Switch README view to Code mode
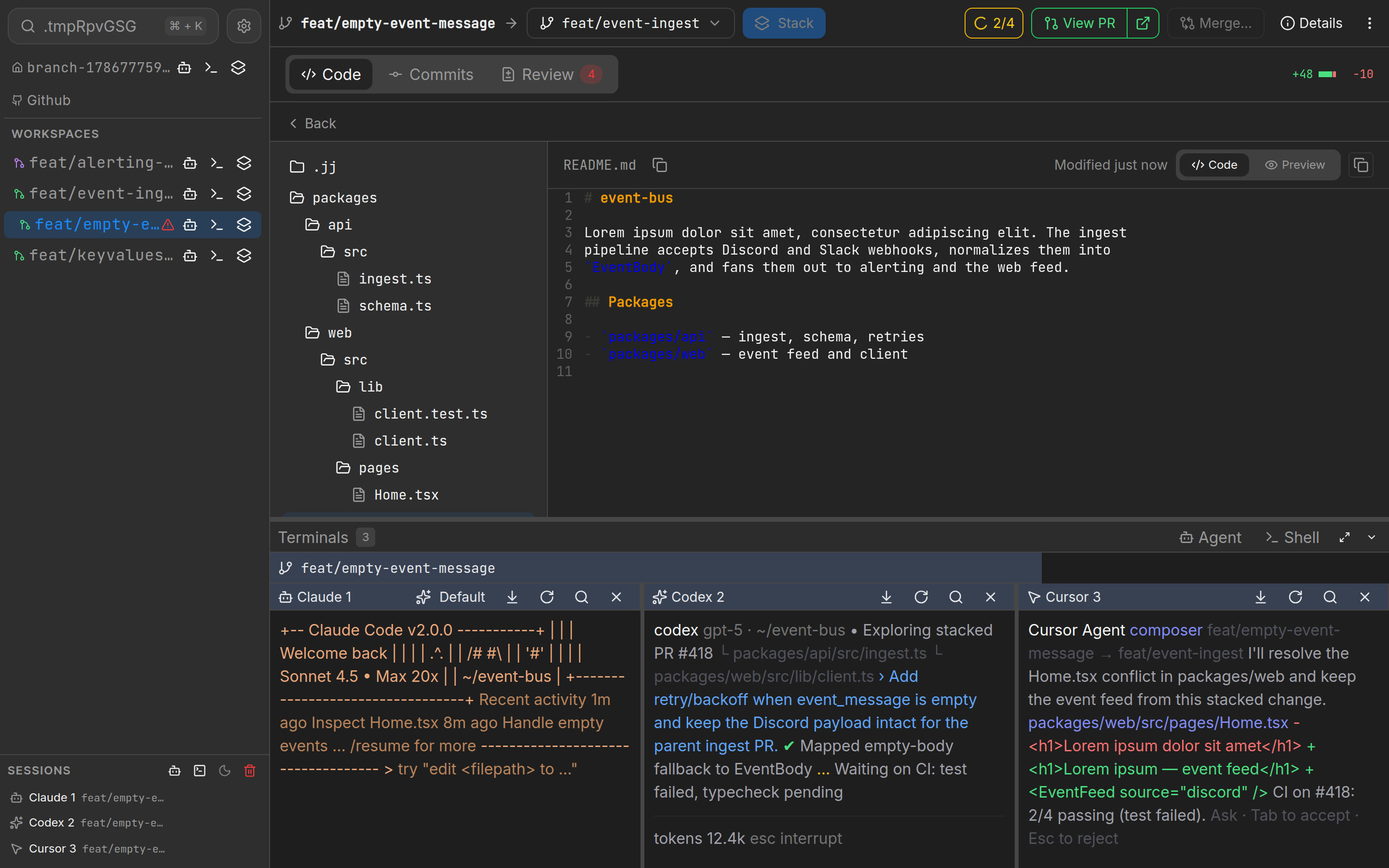The width and height of the screenshot is (1389, 868). (x=1214, y=165)
